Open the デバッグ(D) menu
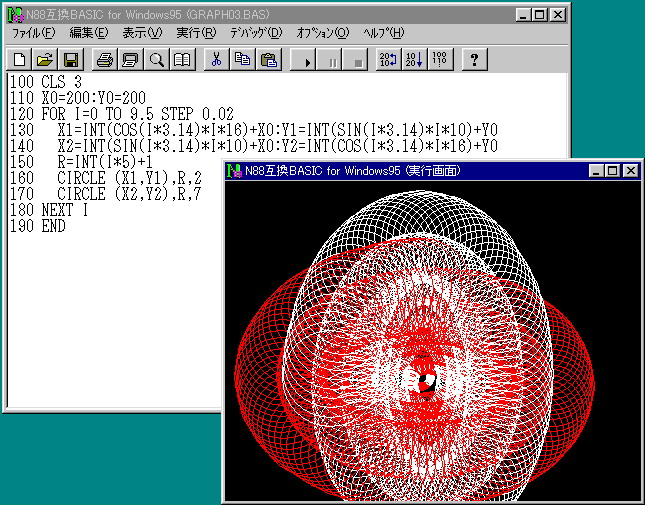 [256, 33]
